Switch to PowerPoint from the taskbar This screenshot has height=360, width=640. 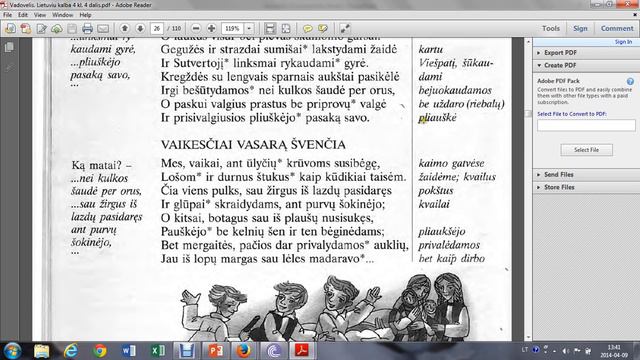pyautogui.click(x=215, y=351)
